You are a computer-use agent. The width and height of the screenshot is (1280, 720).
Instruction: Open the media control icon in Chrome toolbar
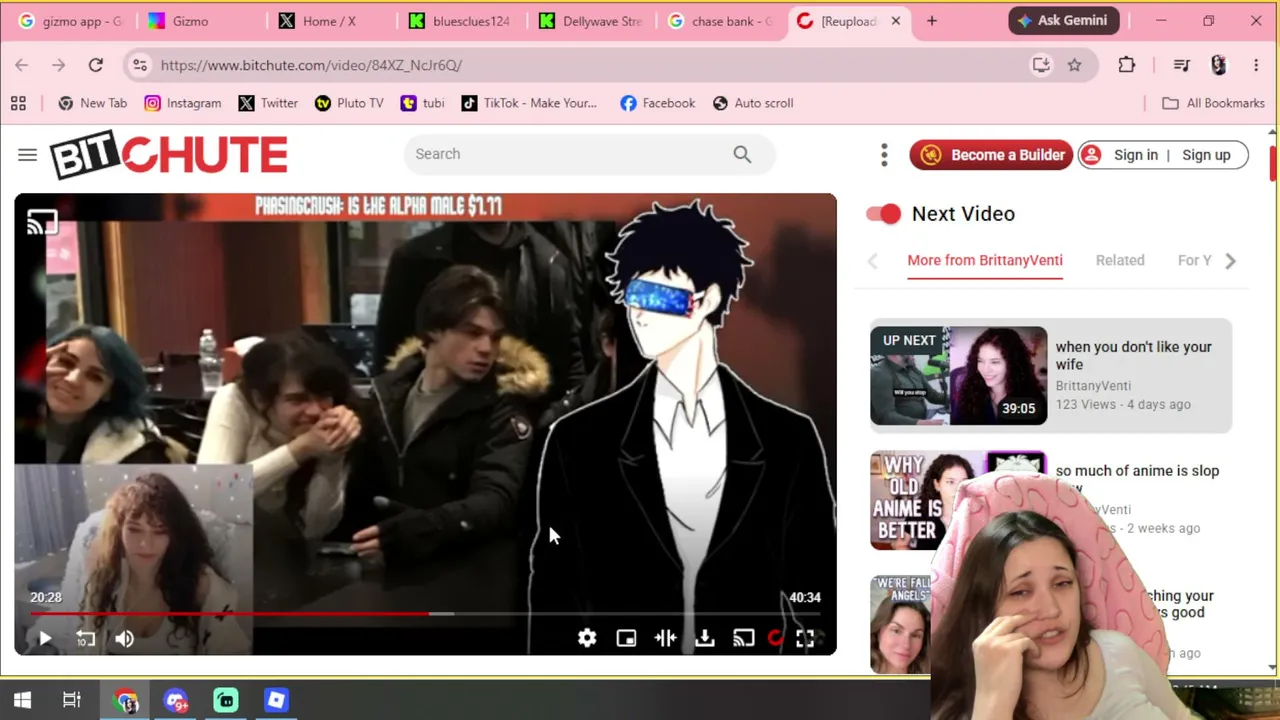pos(1182,65)
